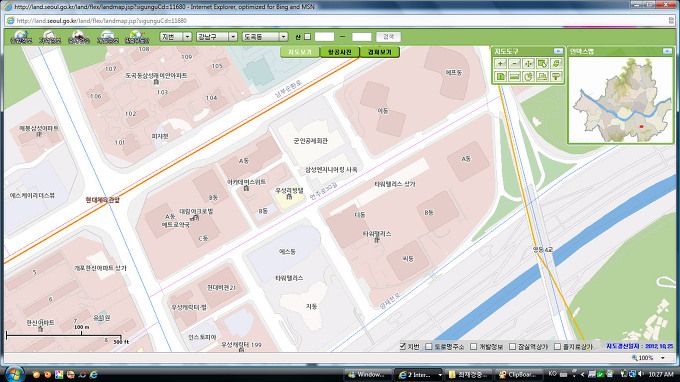Toggle the 산 checkbox
Viewport: 680px width, 382px height.
tap(307, 37)
